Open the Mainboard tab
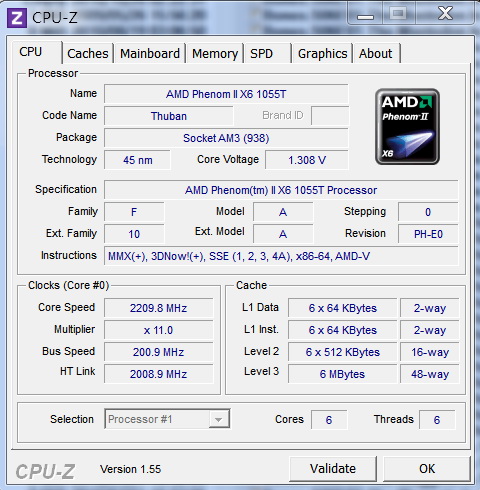The height and width of the screenshot is (490, 480). pyautogui.click(x=150, y=54)
